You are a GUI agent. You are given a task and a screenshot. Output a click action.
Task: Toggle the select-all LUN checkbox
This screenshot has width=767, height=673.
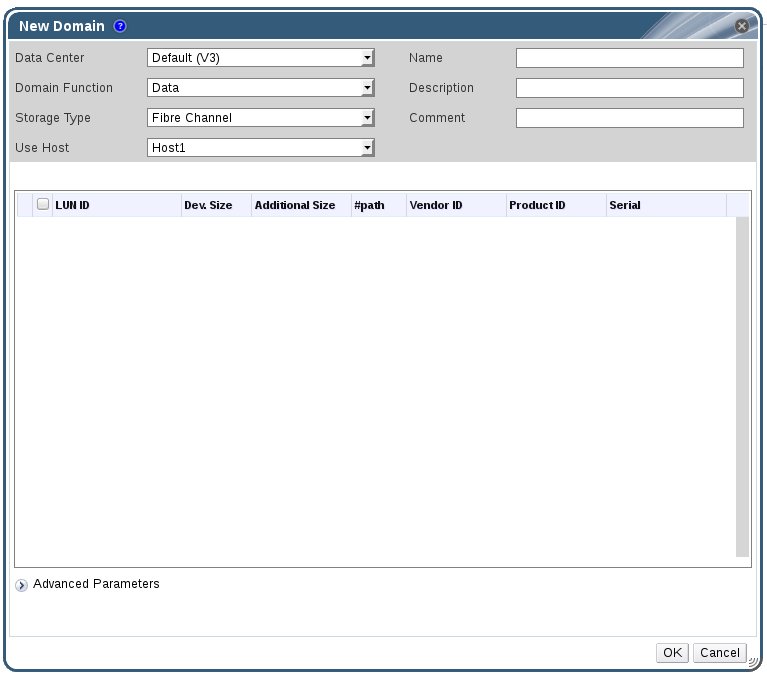click(43, 204)
